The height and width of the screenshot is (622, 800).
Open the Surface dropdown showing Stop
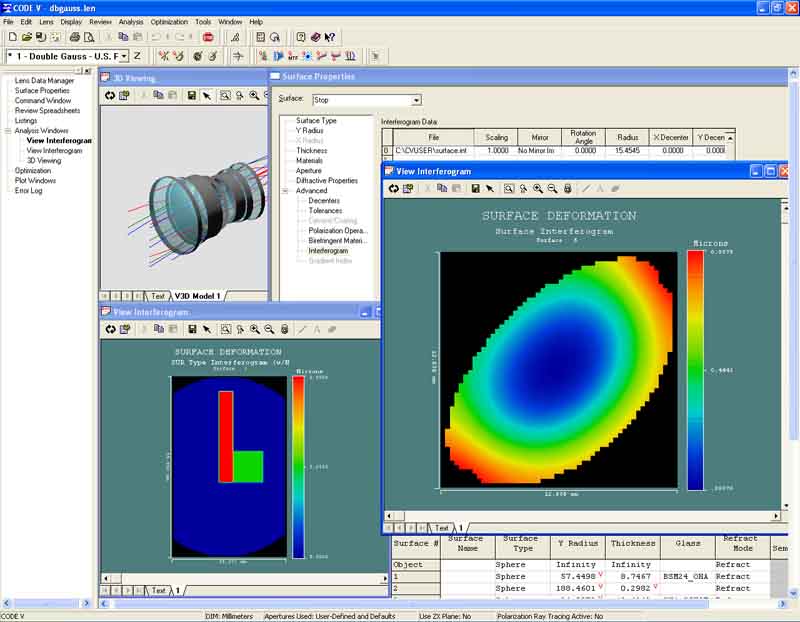tap(416, 100)
